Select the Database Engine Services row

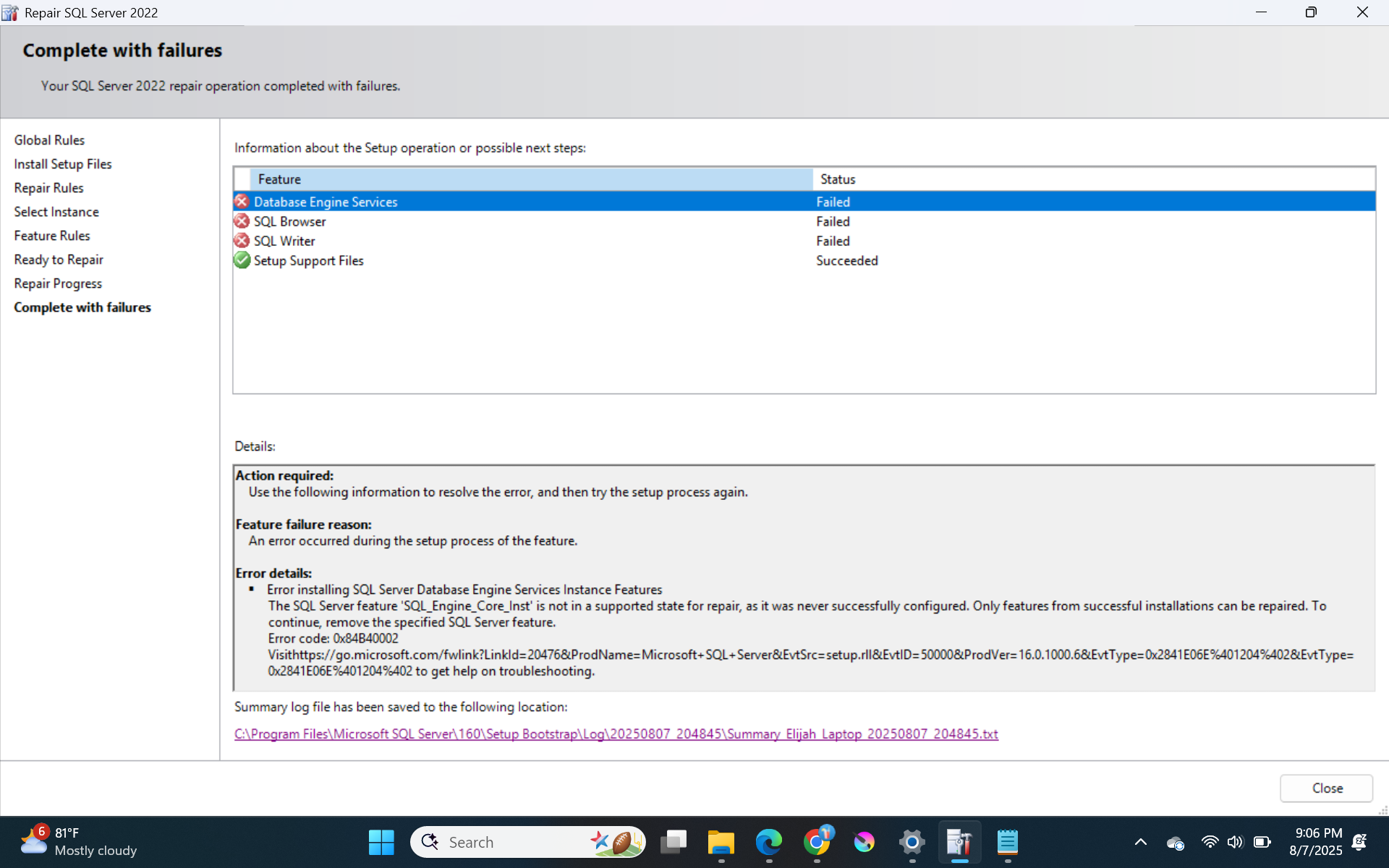(x=804, y=202)
